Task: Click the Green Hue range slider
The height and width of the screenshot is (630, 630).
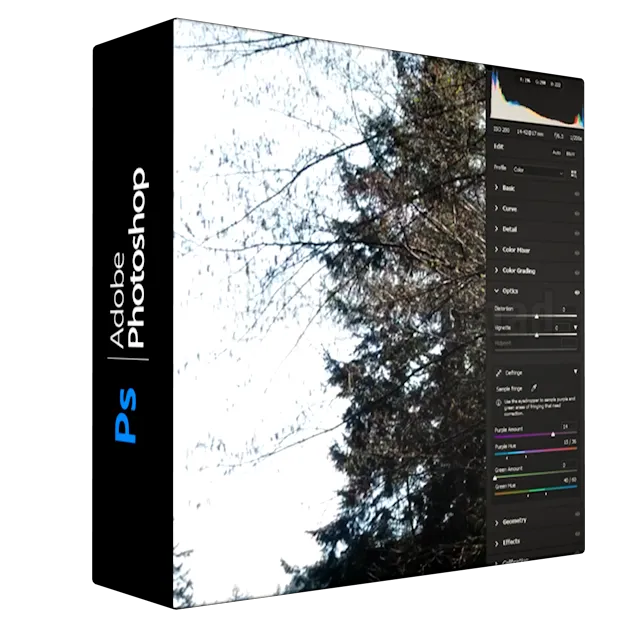Action: (x=536, y=490)
